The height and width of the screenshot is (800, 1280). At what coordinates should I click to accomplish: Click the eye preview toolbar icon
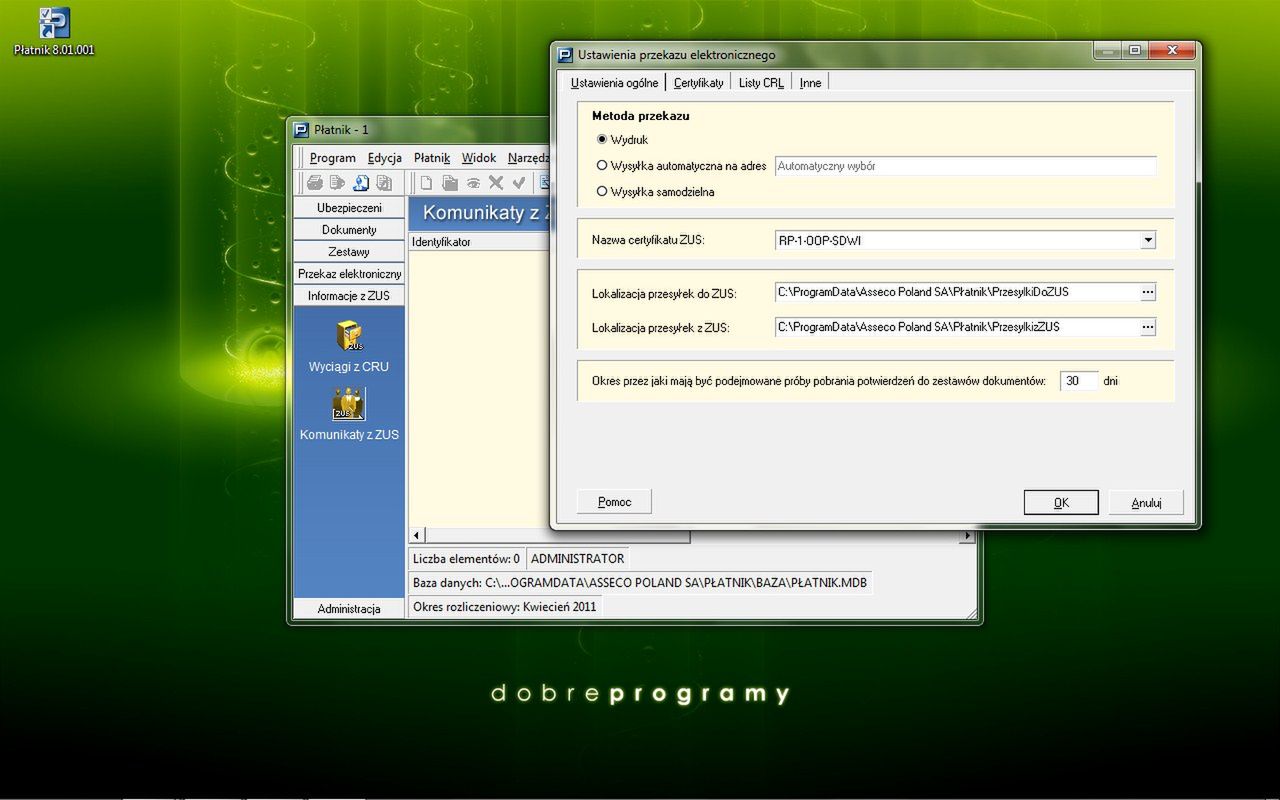[473, 183]
